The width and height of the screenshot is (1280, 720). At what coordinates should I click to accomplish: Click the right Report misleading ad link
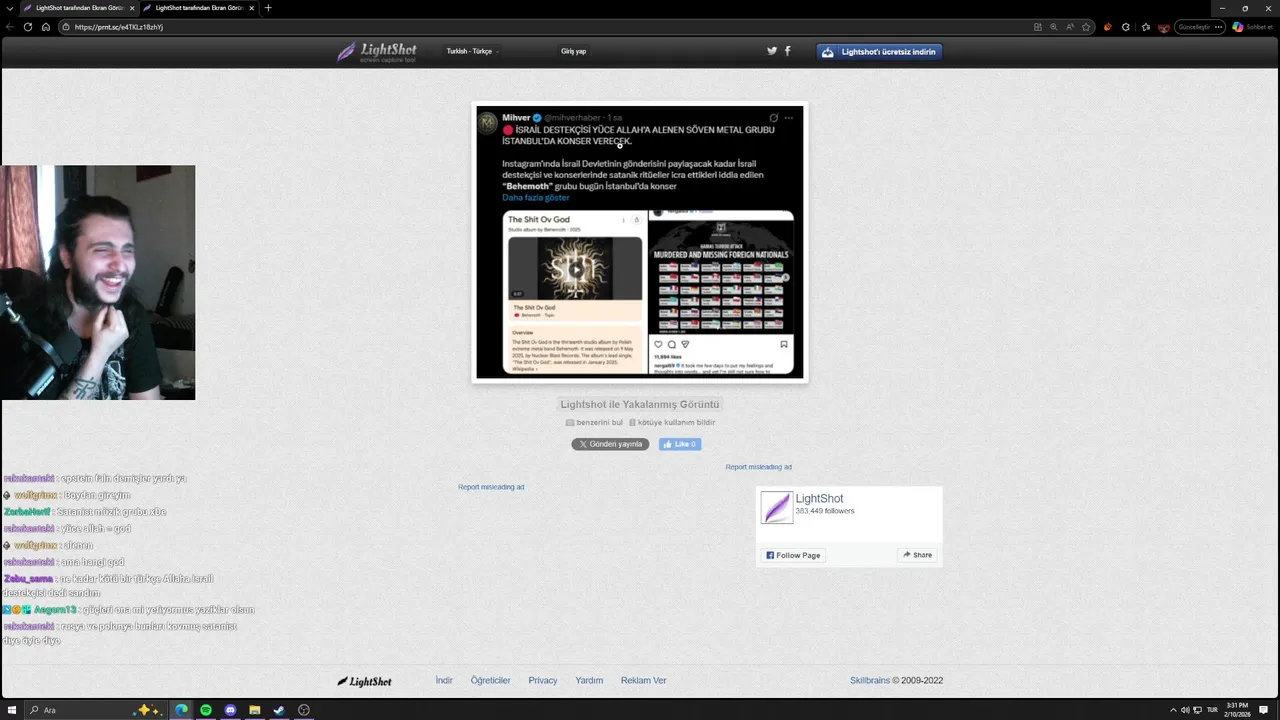coord(758,467)
